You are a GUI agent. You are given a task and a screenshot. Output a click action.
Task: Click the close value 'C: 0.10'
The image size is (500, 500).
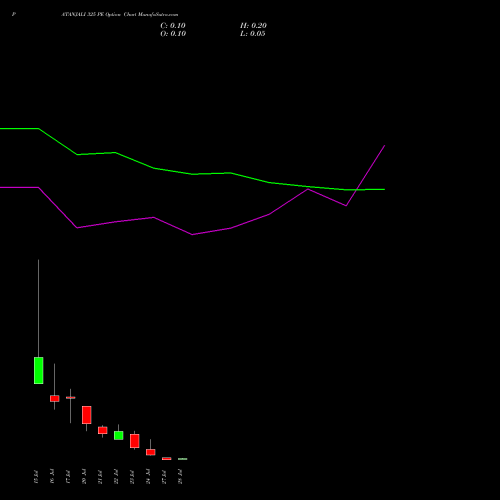tap(173, 26)
